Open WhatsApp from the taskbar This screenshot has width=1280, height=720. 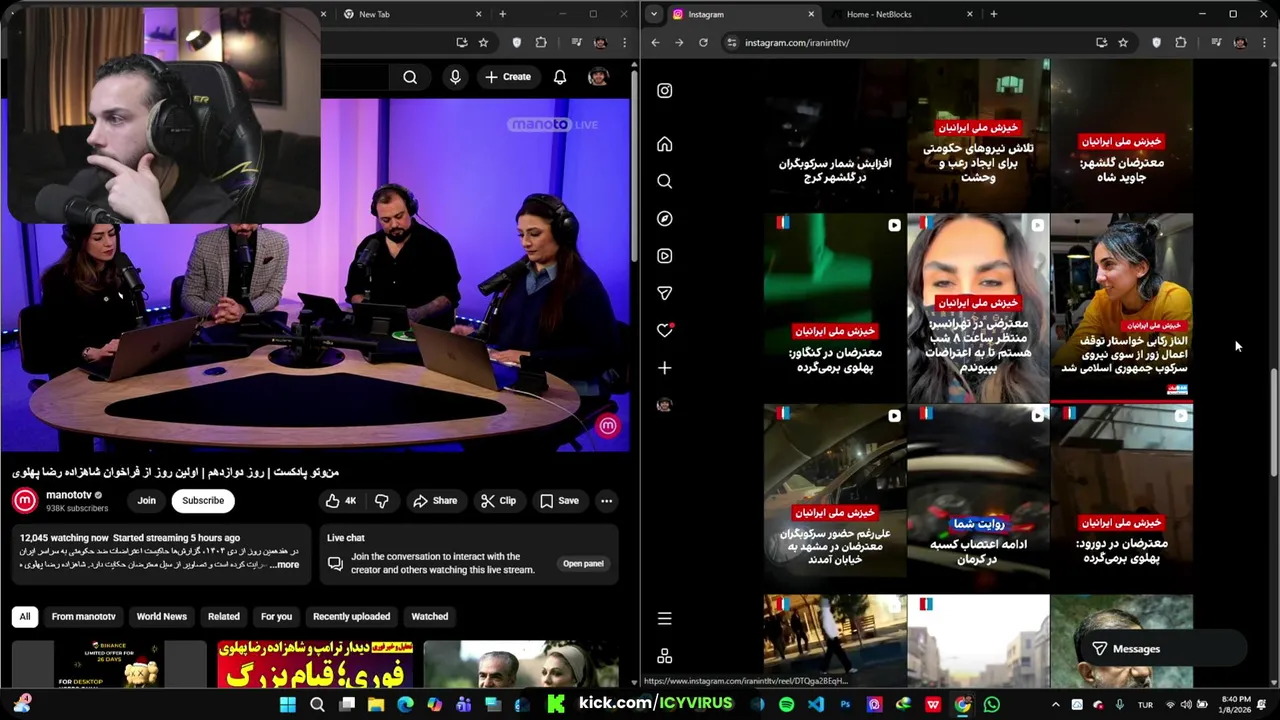[x=991, y=704]
